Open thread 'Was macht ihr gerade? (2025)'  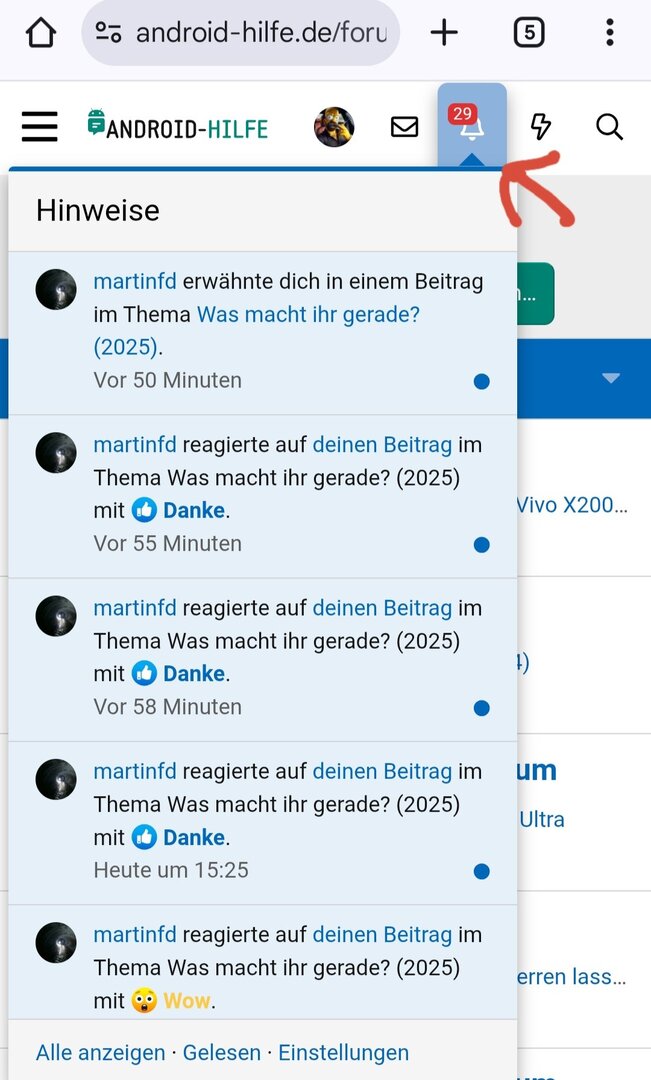[308, 315]
